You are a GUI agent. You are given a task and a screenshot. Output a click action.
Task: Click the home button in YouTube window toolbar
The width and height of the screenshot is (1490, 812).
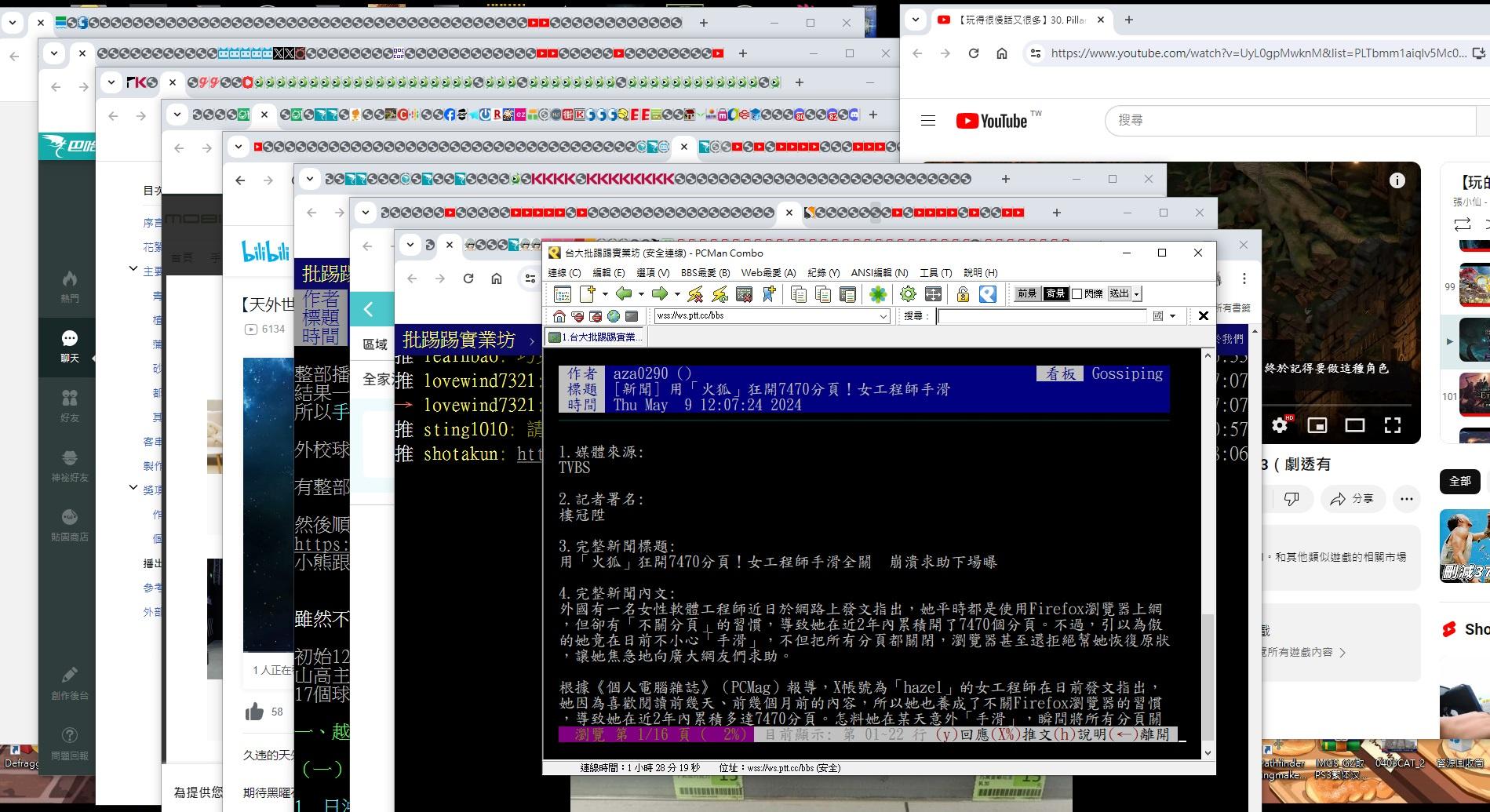pos(1002,53)
